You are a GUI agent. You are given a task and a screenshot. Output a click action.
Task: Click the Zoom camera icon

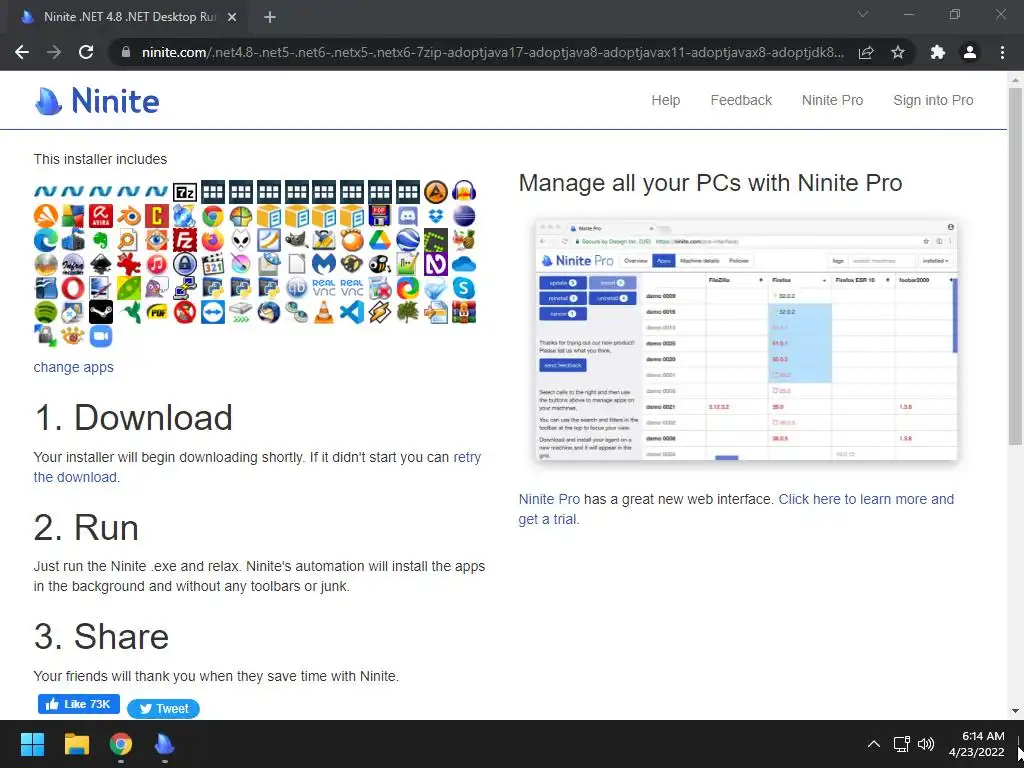[101, 336]
